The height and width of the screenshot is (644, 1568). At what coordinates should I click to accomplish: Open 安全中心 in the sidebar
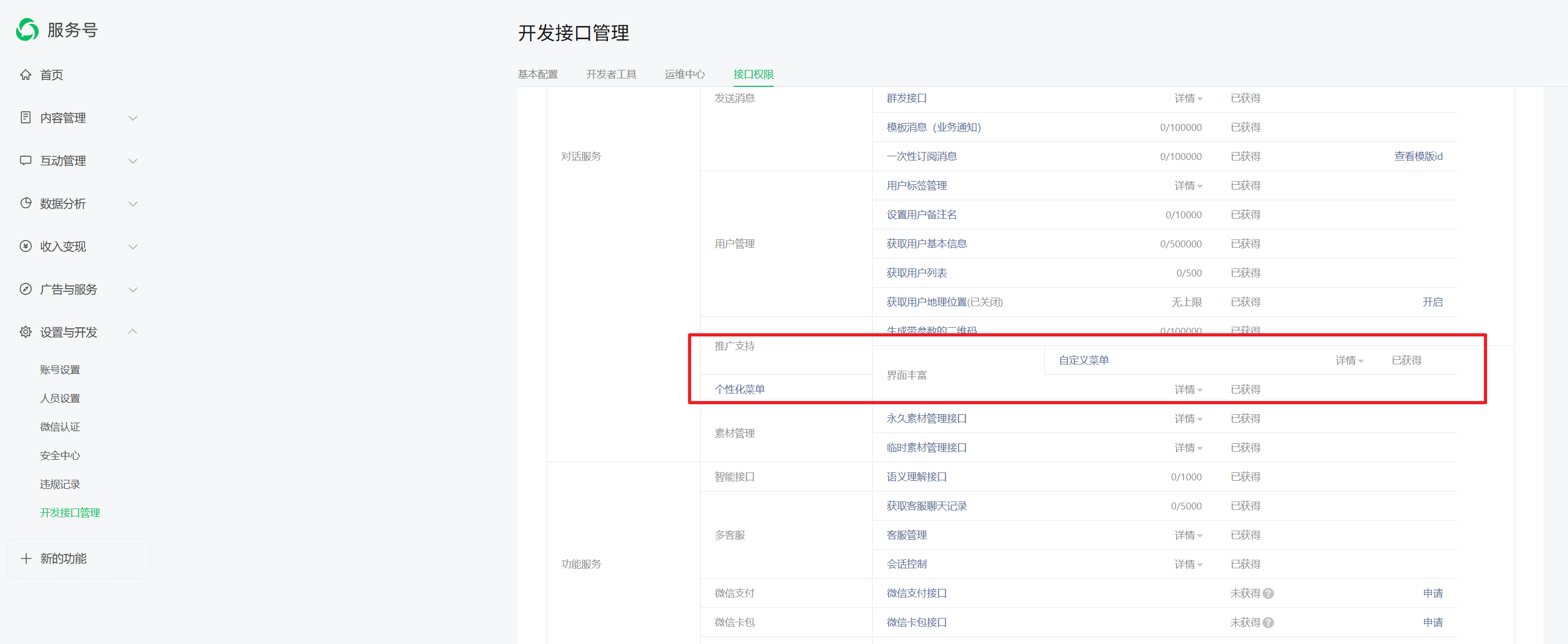pyautogui.click(x=60, y=455)
